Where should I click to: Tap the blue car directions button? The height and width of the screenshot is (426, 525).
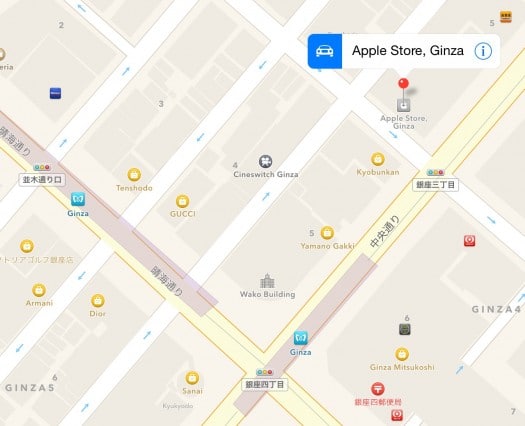(325, 51)
